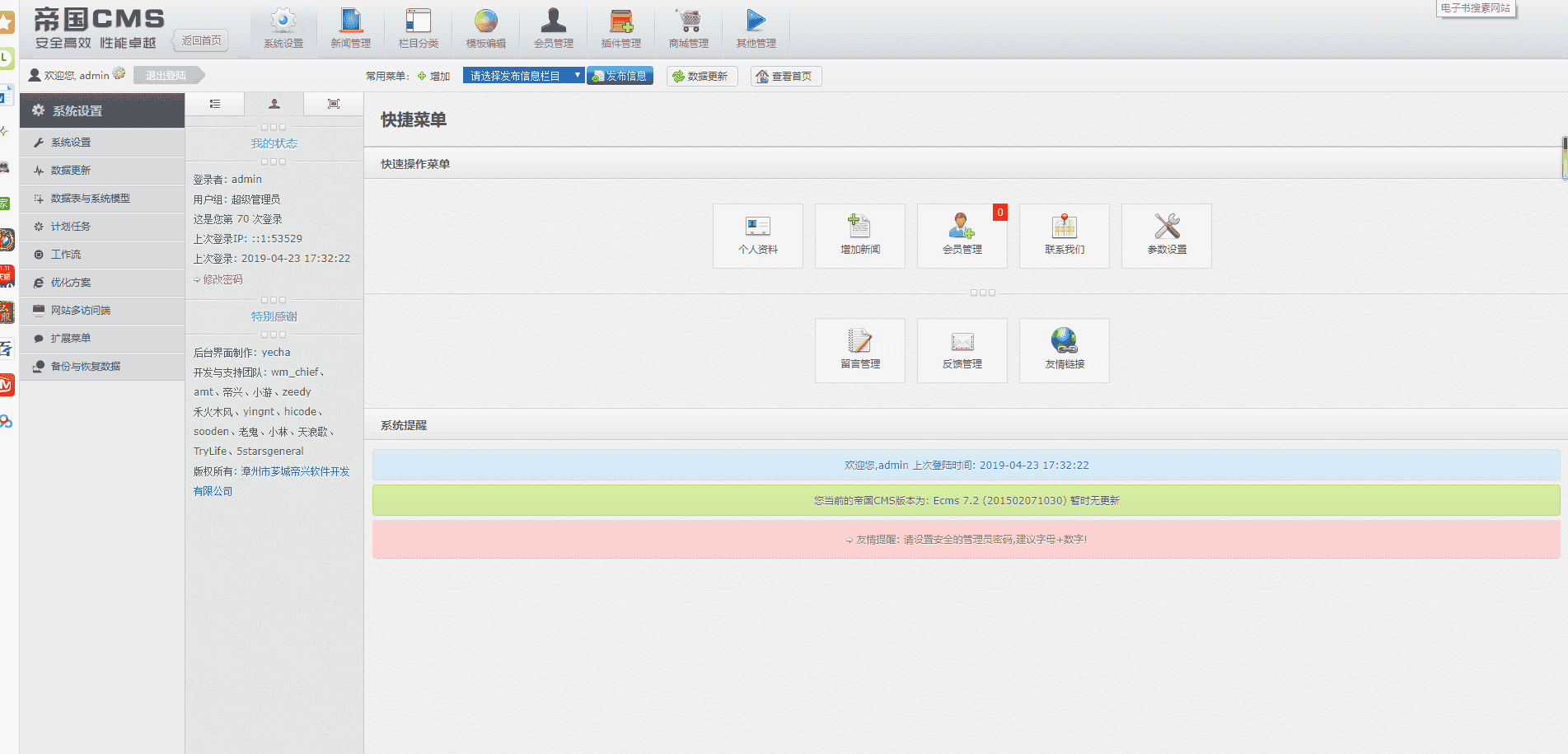Open the 模板编辑 top navigation icon
The width and height of the screenshot is (1568, 754).
point(486,29)
